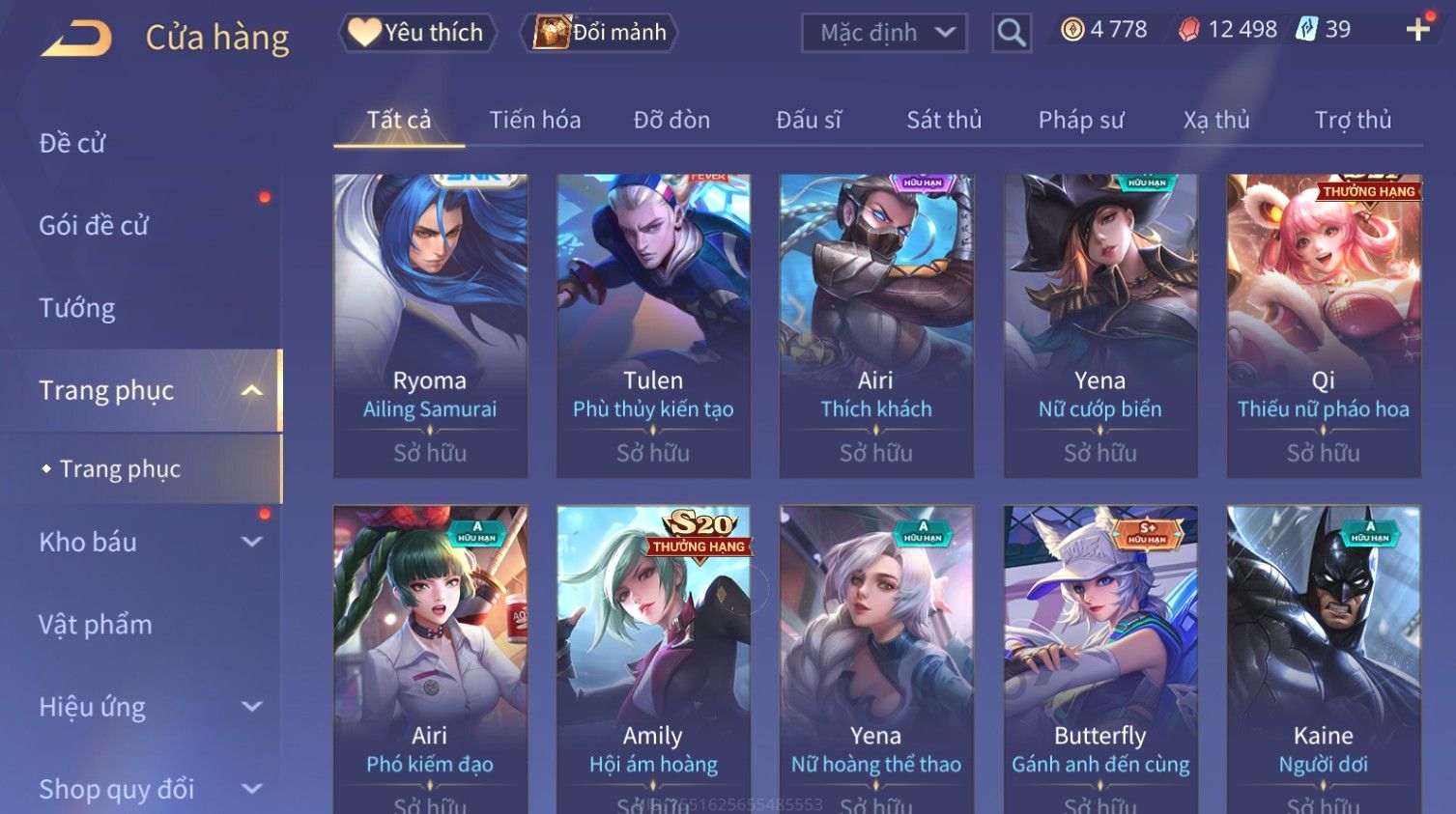Select Ryoma Ailing Samurai skin card
The image size is (1456, 814).
[430, 325]
